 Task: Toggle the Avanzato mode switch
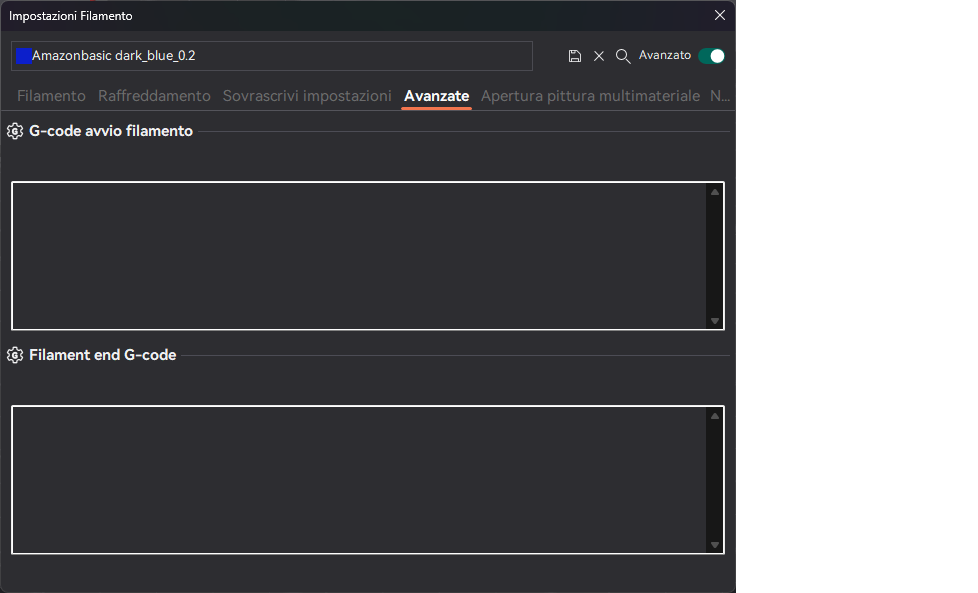tap(712, 56)
